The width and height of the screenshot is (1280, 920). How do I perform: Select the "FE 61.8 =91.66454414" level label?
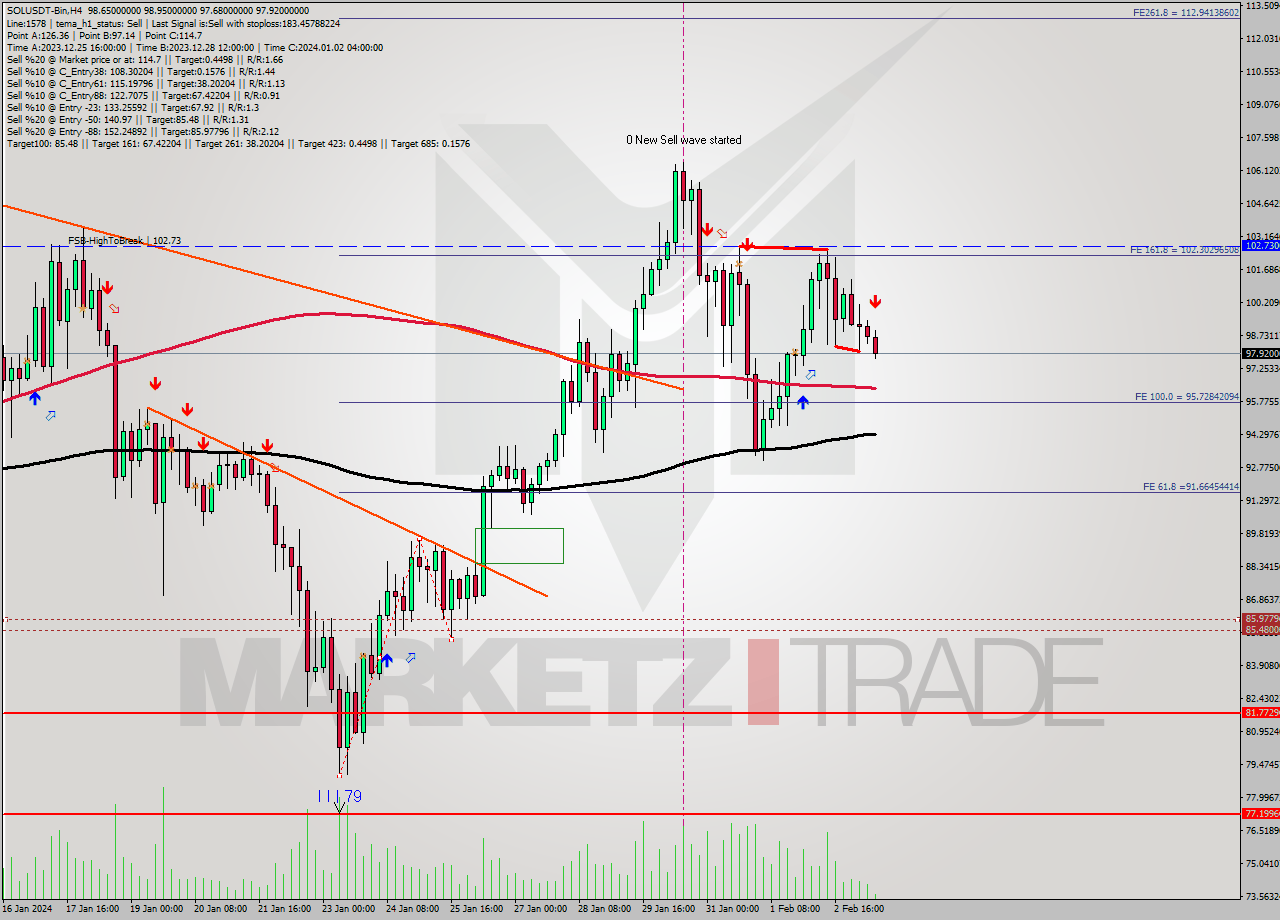[x=1191, y=487]
